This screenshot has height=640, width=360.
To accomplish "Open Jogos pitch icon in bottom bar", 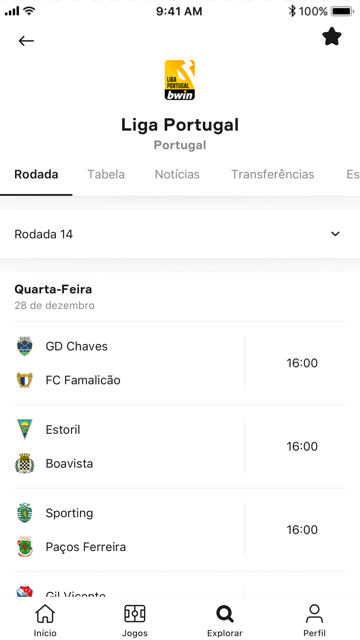I will click(135, 613).
